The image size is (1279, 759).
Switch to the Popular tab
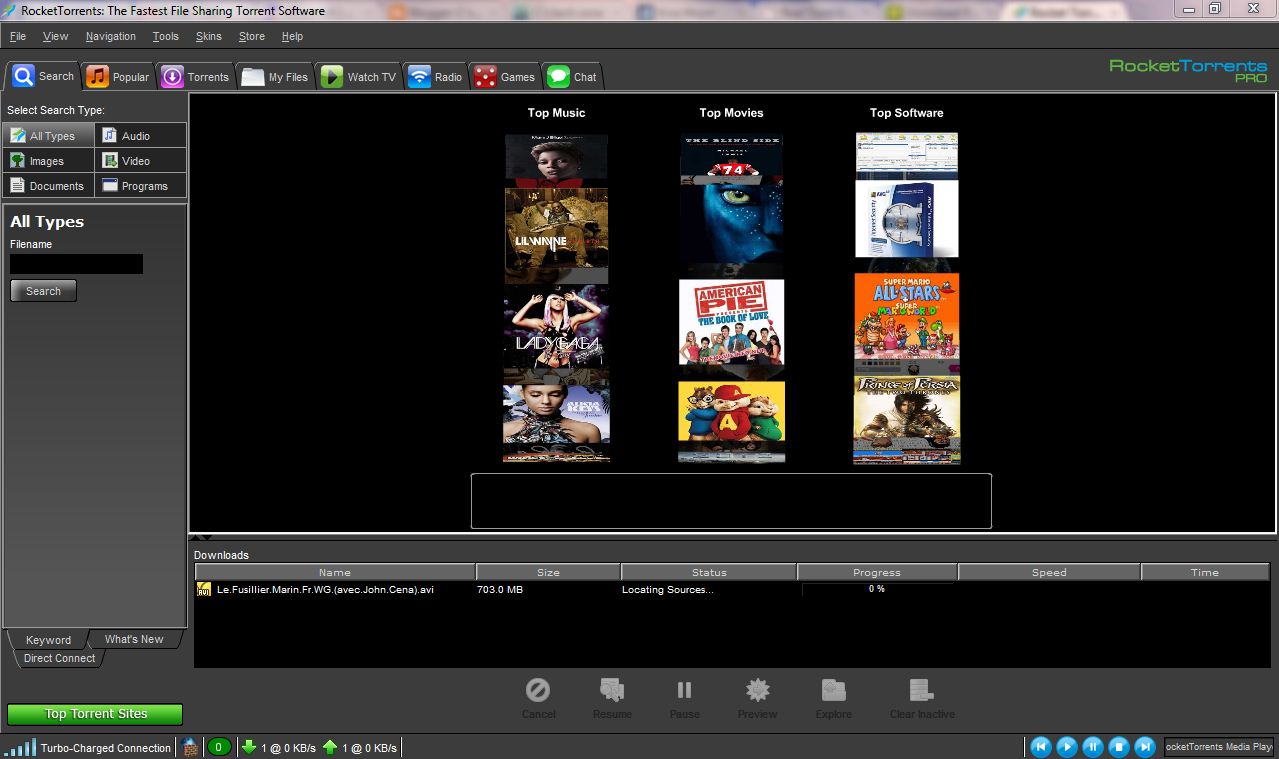pyautogui.click(x=118, y=77)
